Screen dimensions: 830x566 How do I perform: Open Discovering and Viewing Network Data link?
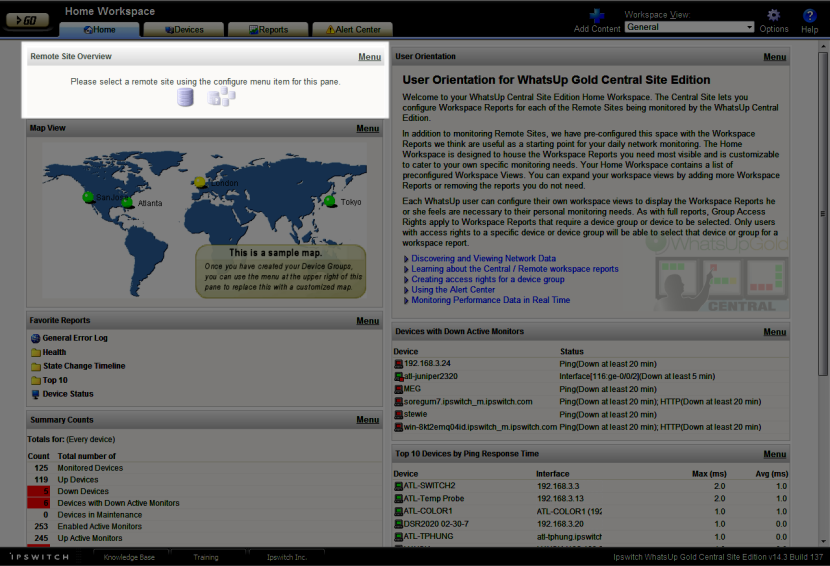point(483,258)
